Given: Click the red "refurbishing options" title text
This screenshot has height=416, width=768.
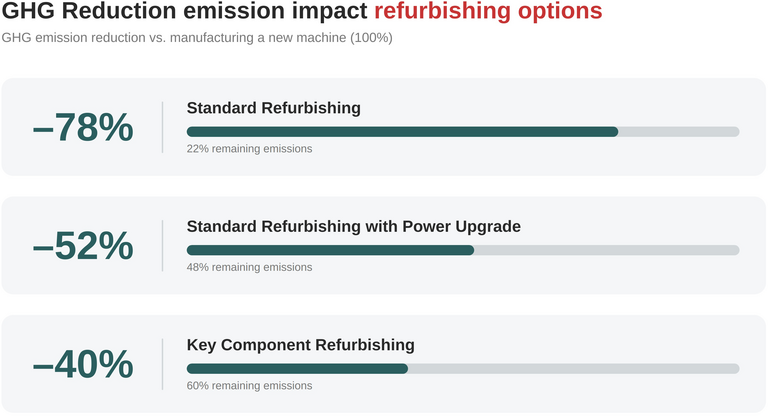Looking at the screenshot, I should (488, 12).
